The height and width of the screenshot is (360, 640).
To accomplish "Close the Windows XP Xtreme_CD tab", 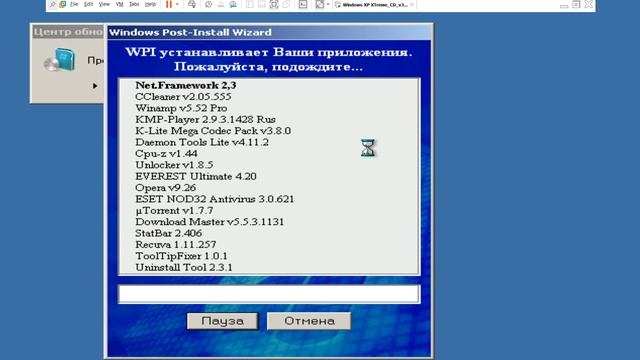I will coord(412,5).
